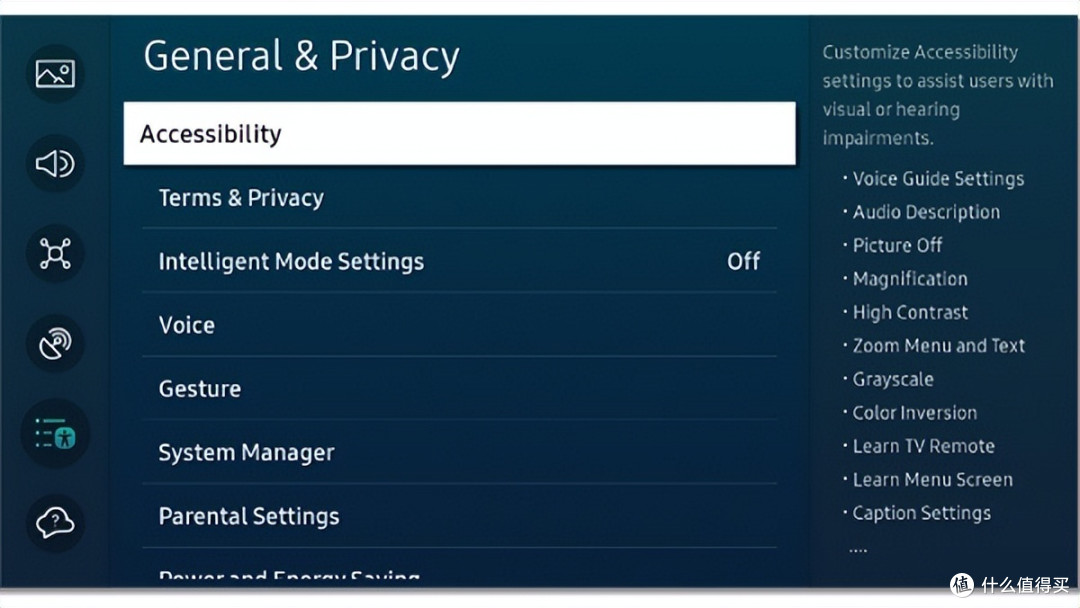Open System Manager settings
This screenshot has width=1080, height=608.
pyautogui.click(x=459, y=452)
